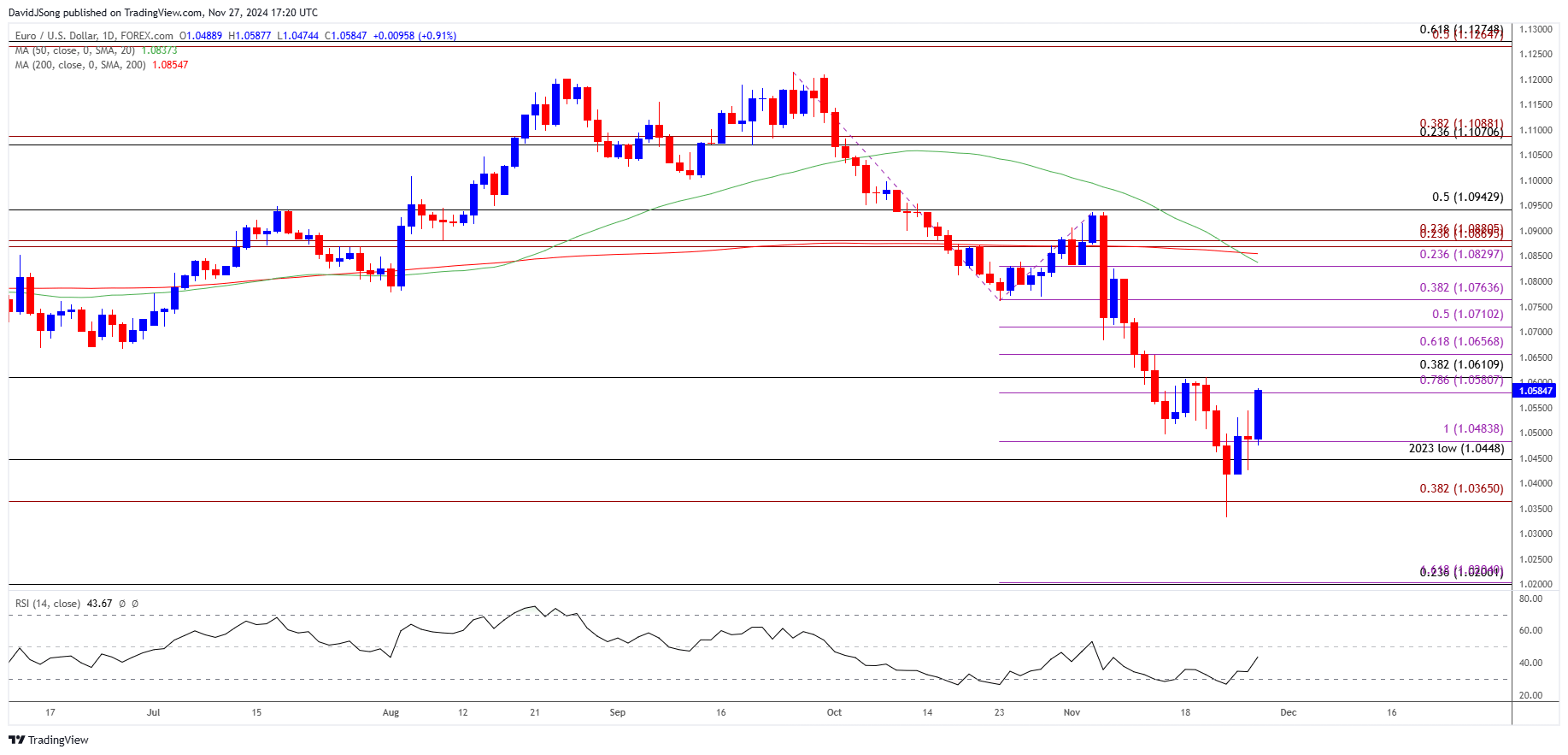Click the 1 (1.04838) extension label
The image size is (1568, 755).
tap(1473, 428)
